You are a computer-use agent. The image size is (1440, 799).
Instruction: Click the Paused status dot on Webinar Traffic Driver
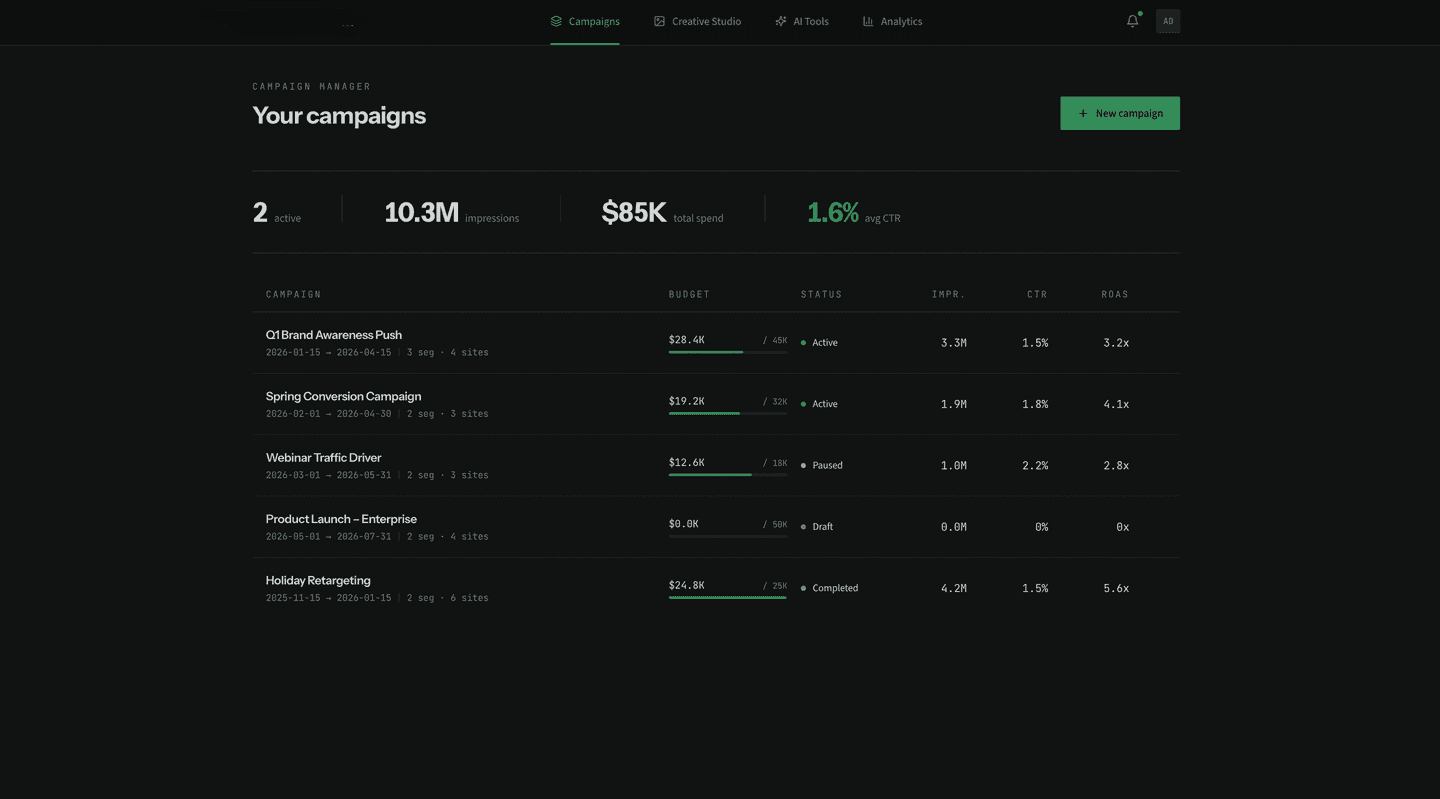pyautogui.click(x=803, y=465)
